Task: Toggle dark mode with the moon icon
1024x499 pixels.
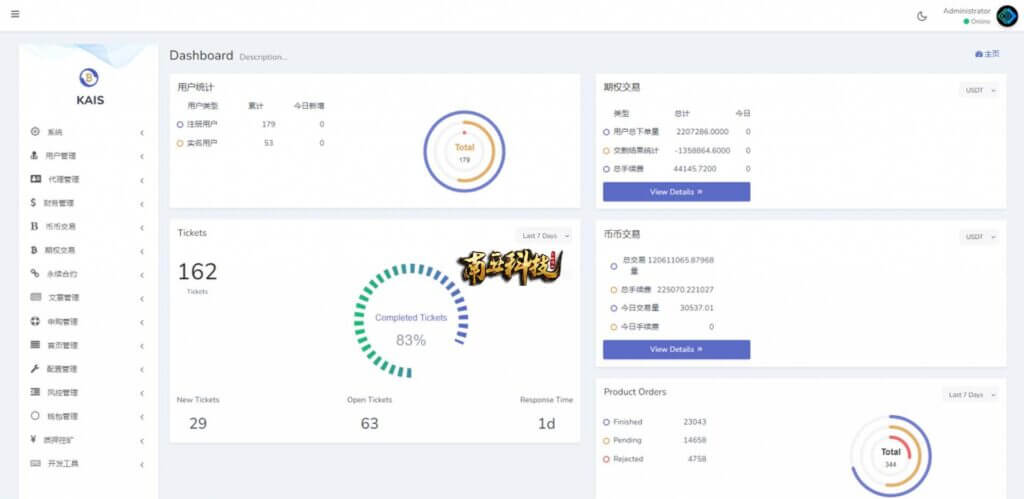Action: point(921,16)
